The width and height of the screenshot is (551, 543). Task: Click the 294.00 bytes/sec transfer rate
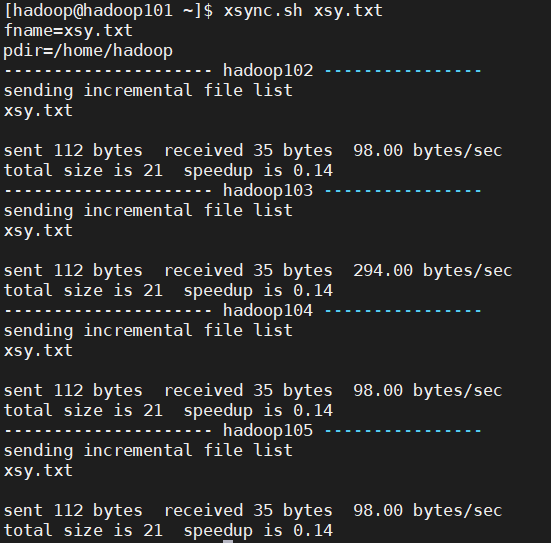(x=433, y=271)
